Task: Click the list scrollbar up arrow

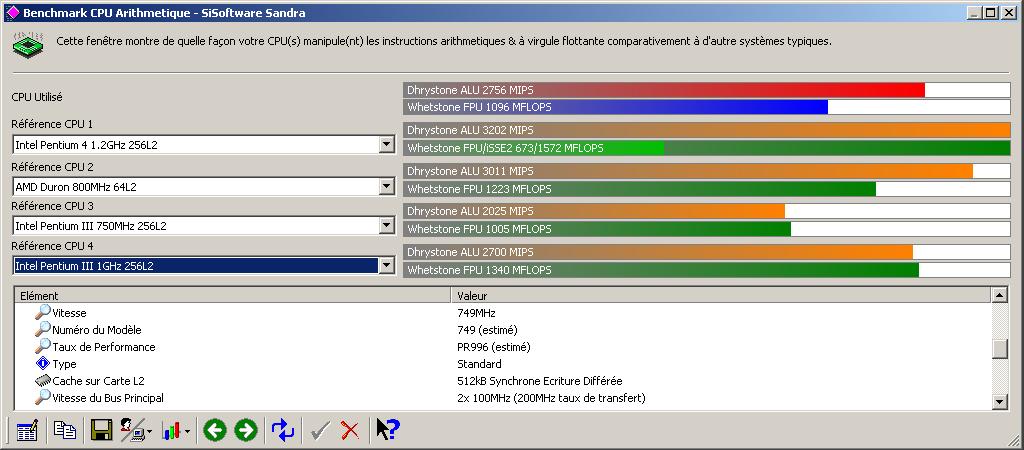Action: [1000, 296]
